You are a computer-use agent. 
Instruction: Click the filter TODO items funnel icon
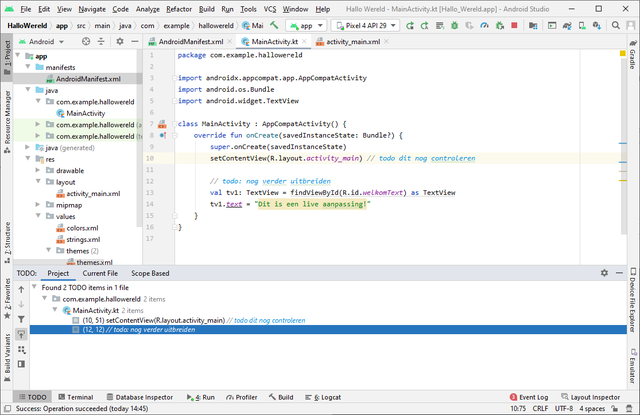click(x=22, y=322)
